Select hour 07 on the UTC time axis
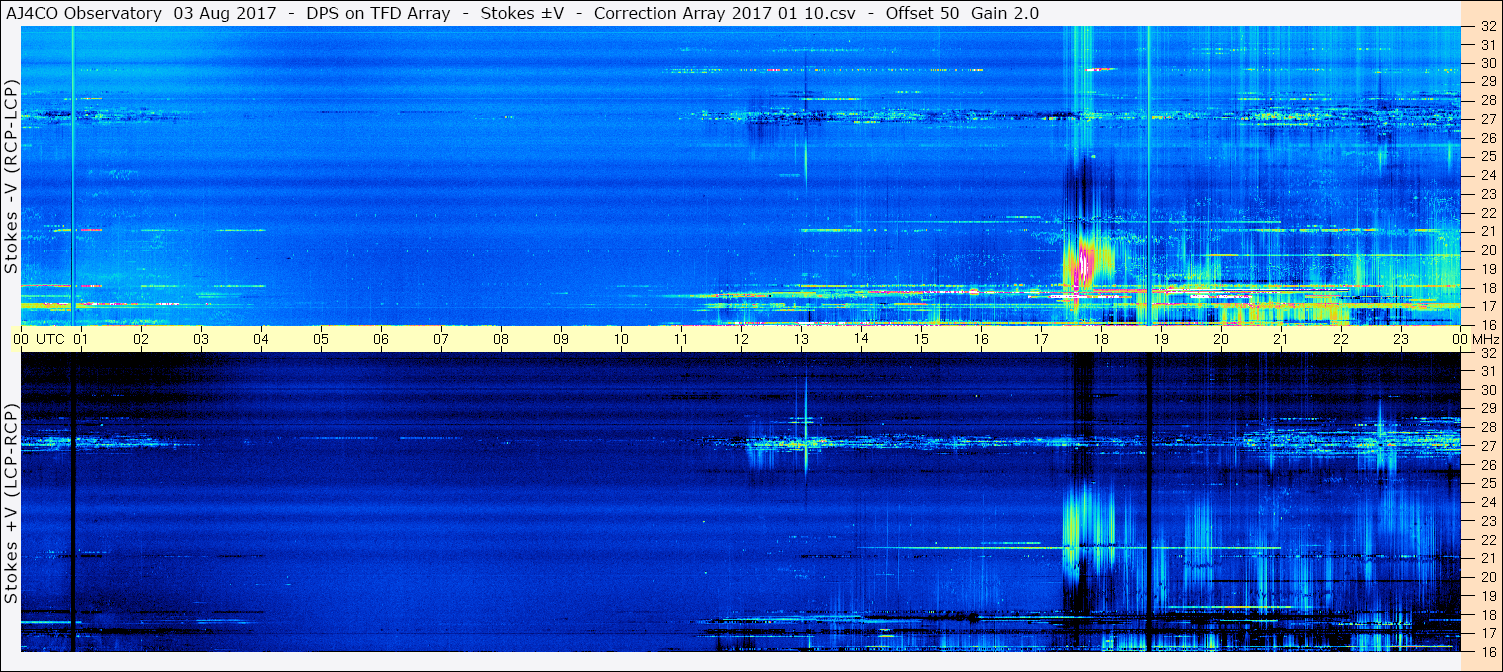 coord(441,339)
